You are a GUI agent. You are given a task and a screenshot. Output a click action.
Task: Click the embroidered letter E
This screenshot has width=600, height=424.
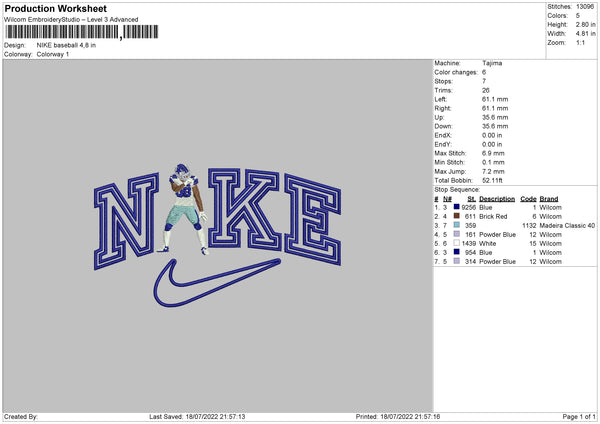pos(313,219)
